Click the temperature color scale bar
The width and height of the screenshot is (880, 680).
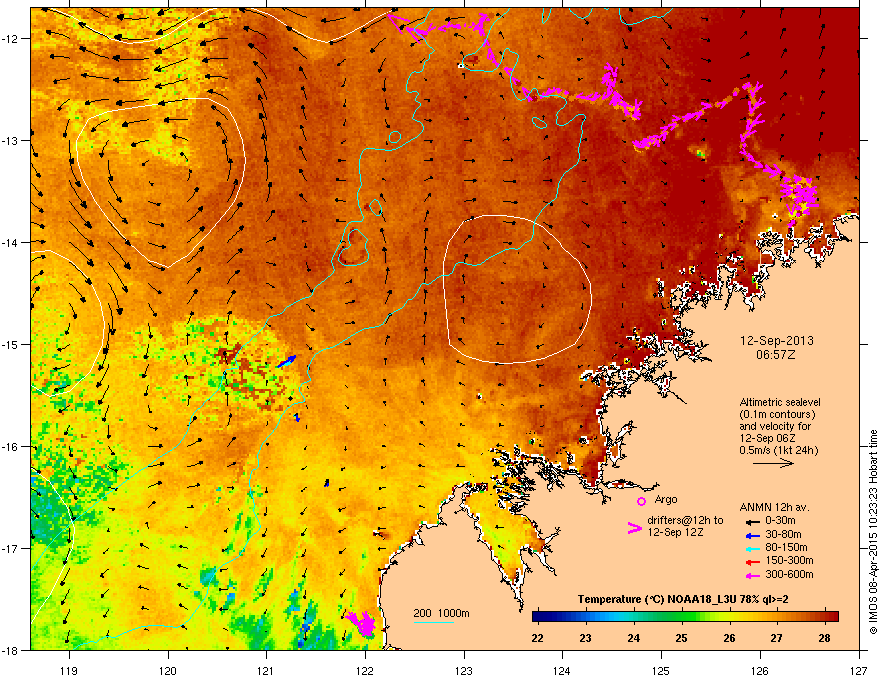point(685,616)
